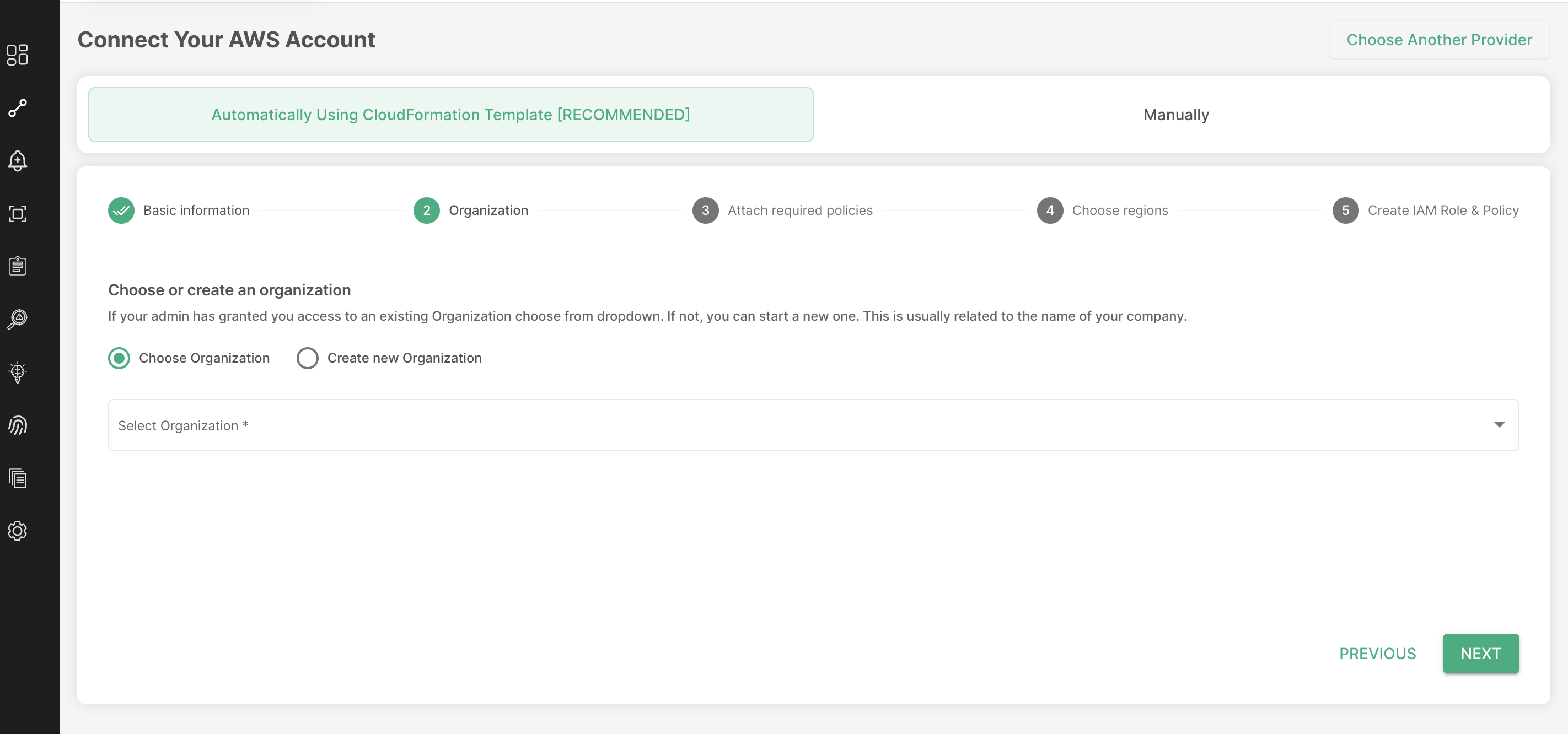Switch to the Manually tab

click(x=1176, y=115)
